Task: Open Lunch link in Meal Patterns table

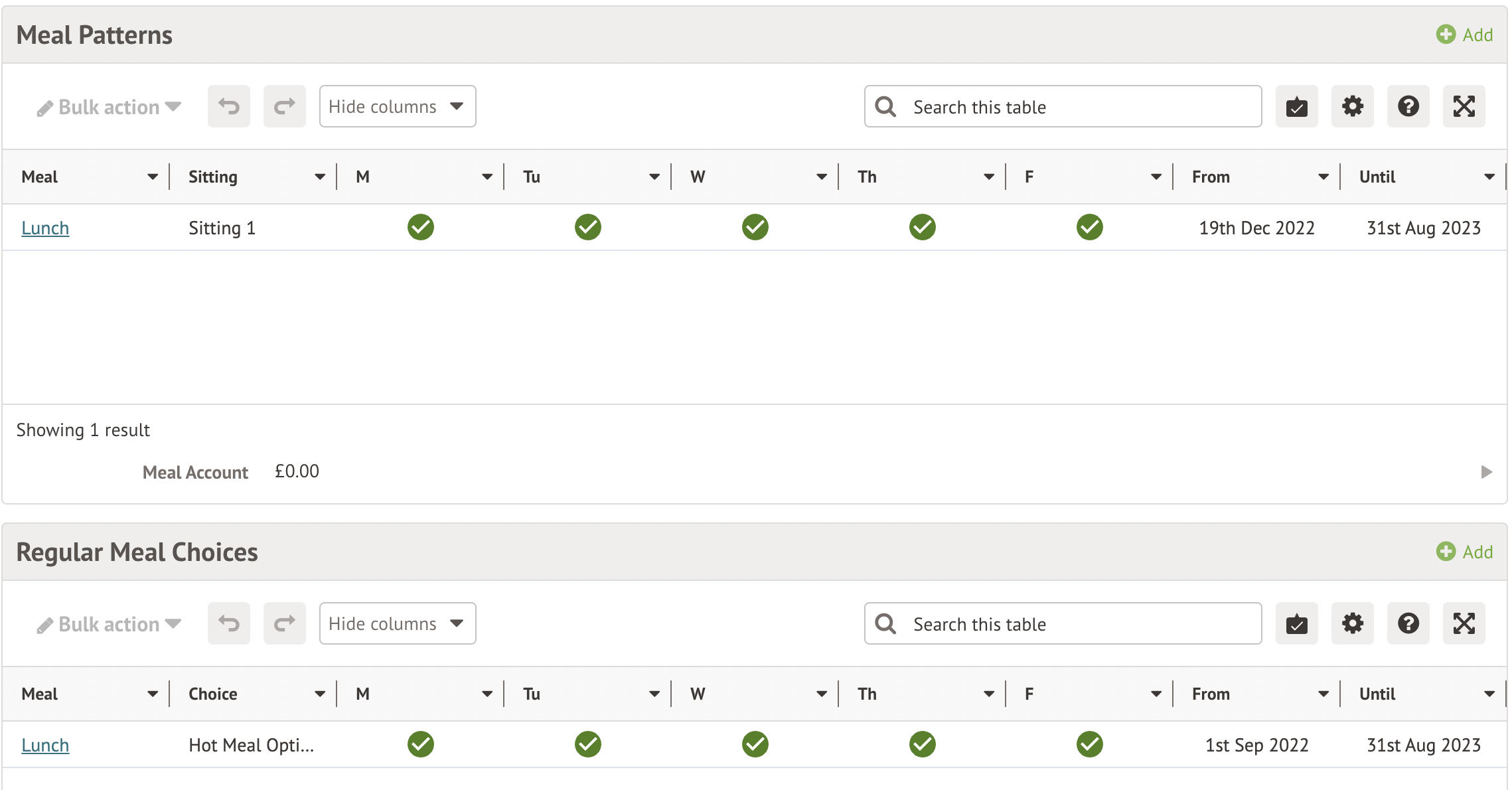Action: 45,228
